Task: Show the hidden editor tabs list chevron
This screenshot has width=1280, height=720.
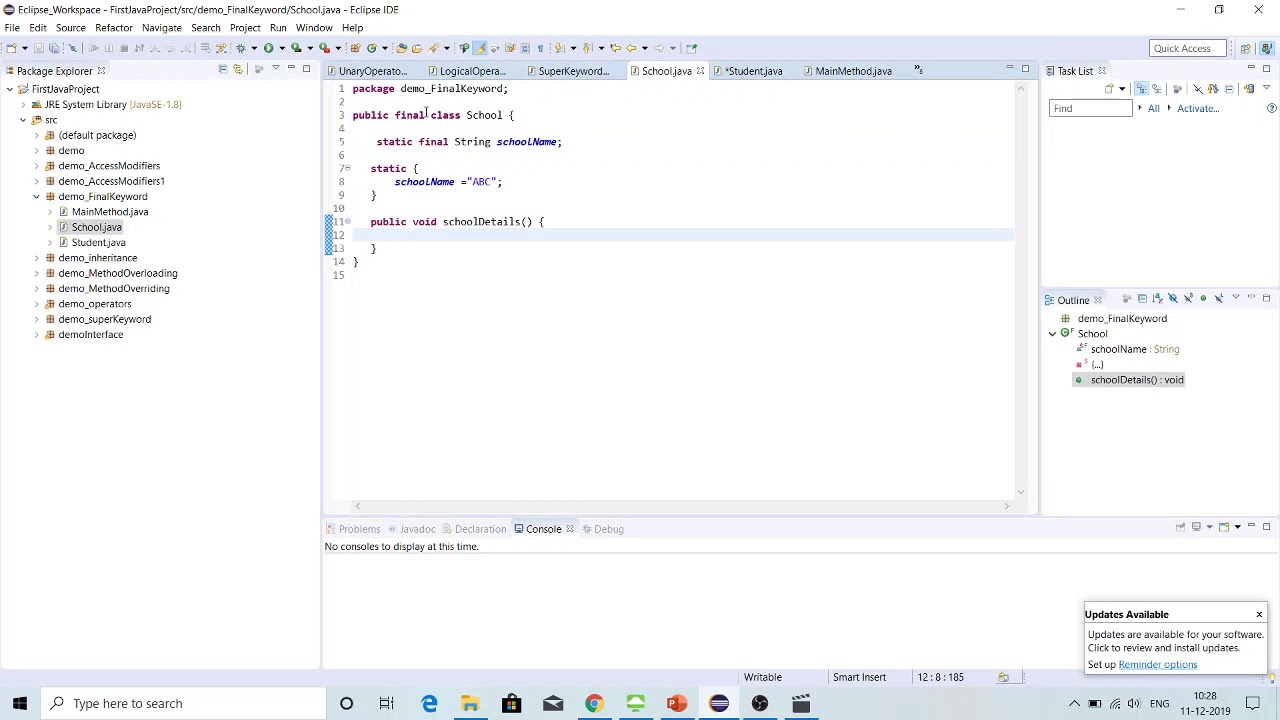Action: click(x=917, y=70)
